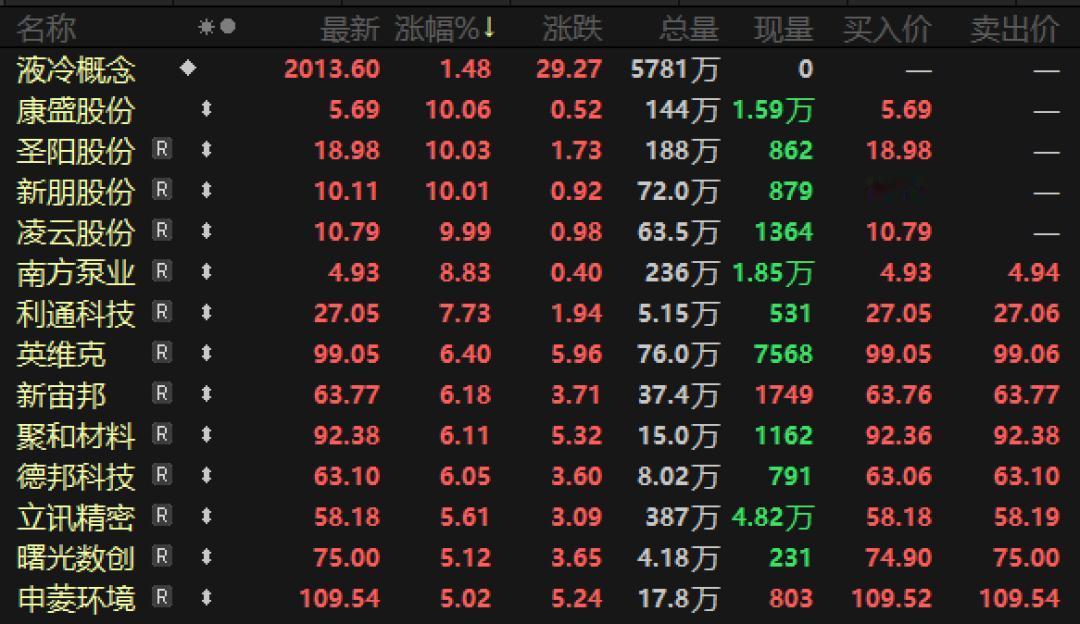Click latest price 2013.60 of 液冷概念
The width and height of the screenshot is (1080, 624).
(x=332, y=69)
